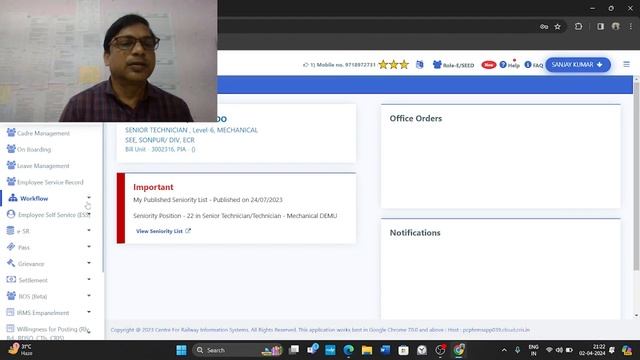Click the View Seniority List link

pos(163,231)
